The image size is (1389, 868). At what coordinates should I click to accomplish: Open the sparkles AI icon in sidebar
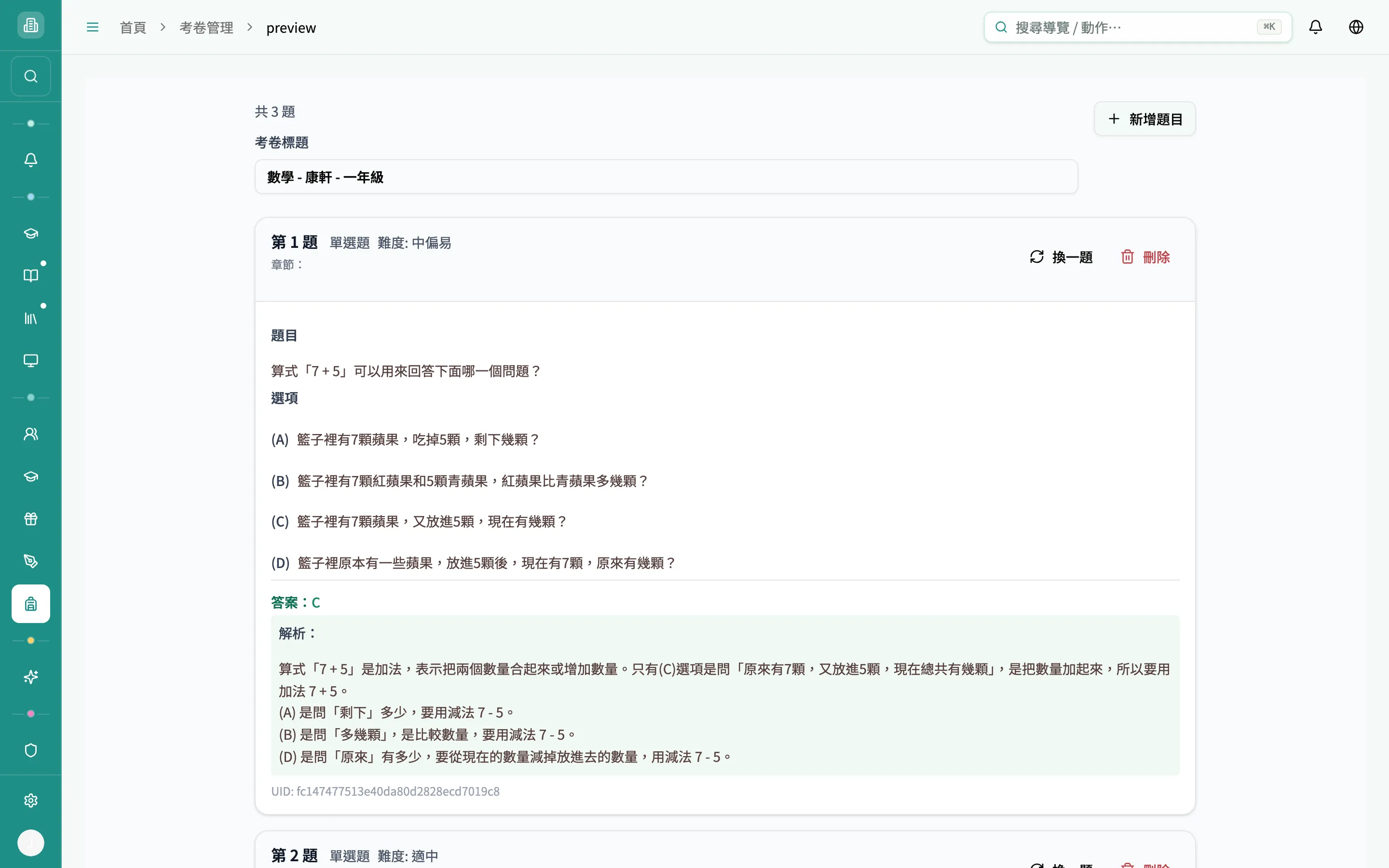30,678
